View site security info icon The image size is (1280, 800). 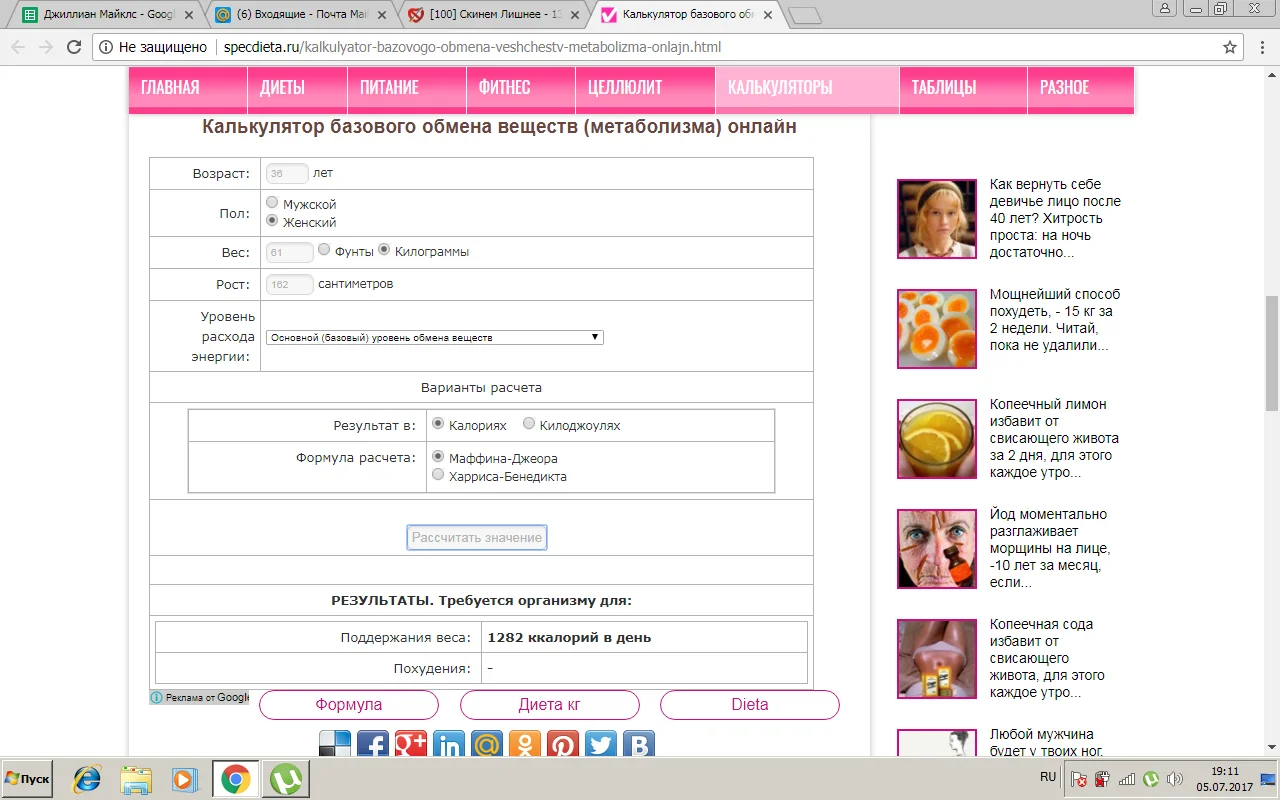click(x=107, y=47)
